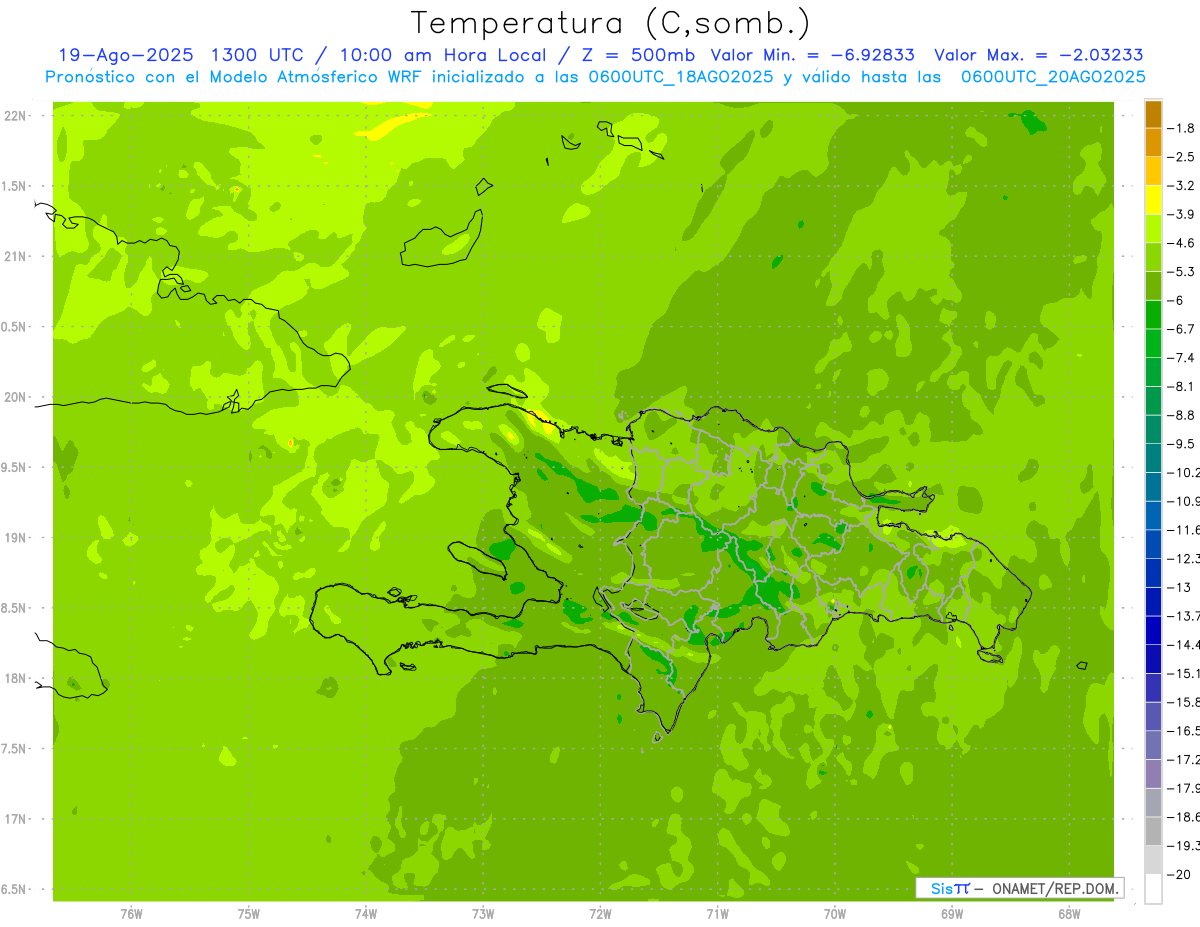Click the "75W" longitude label
This screenshot has width=1200, height=927.
(x=249, y=913)
